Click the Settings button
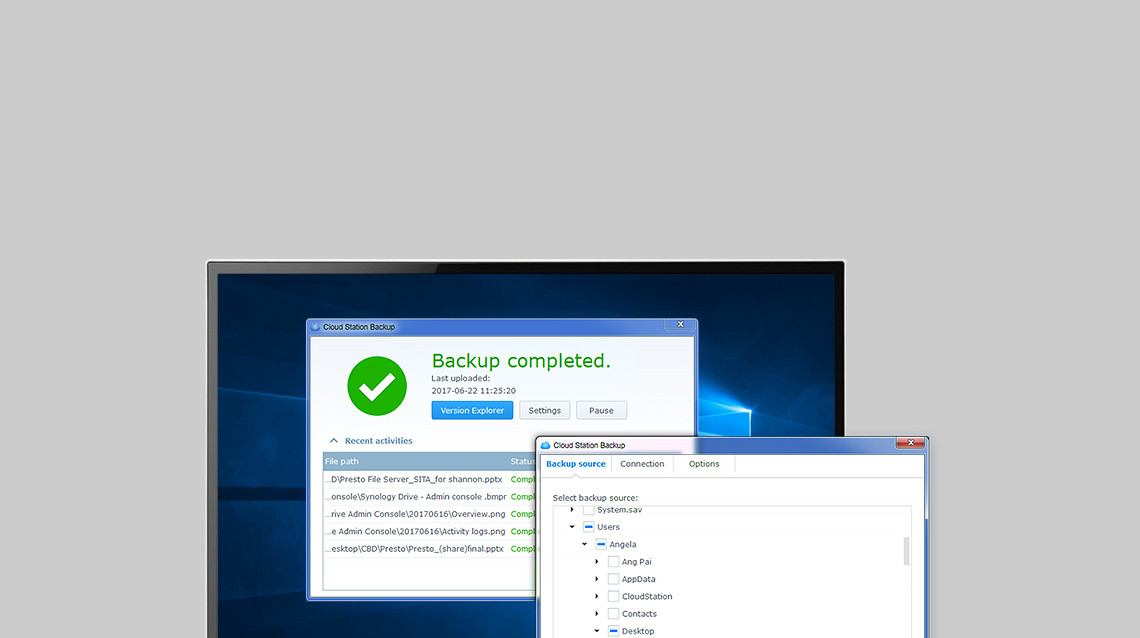 click(545, 411)
